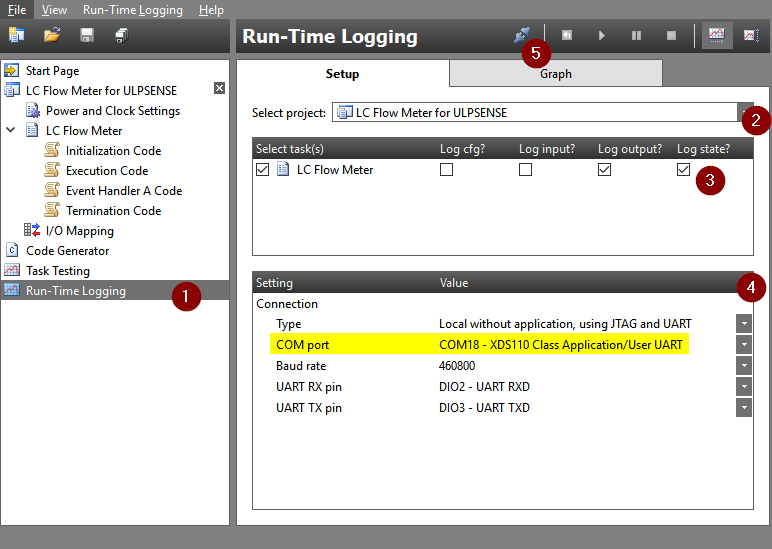
Task: Toggle the LC Flow Meter task selection checkbox
Action: (x=262, y=170)
